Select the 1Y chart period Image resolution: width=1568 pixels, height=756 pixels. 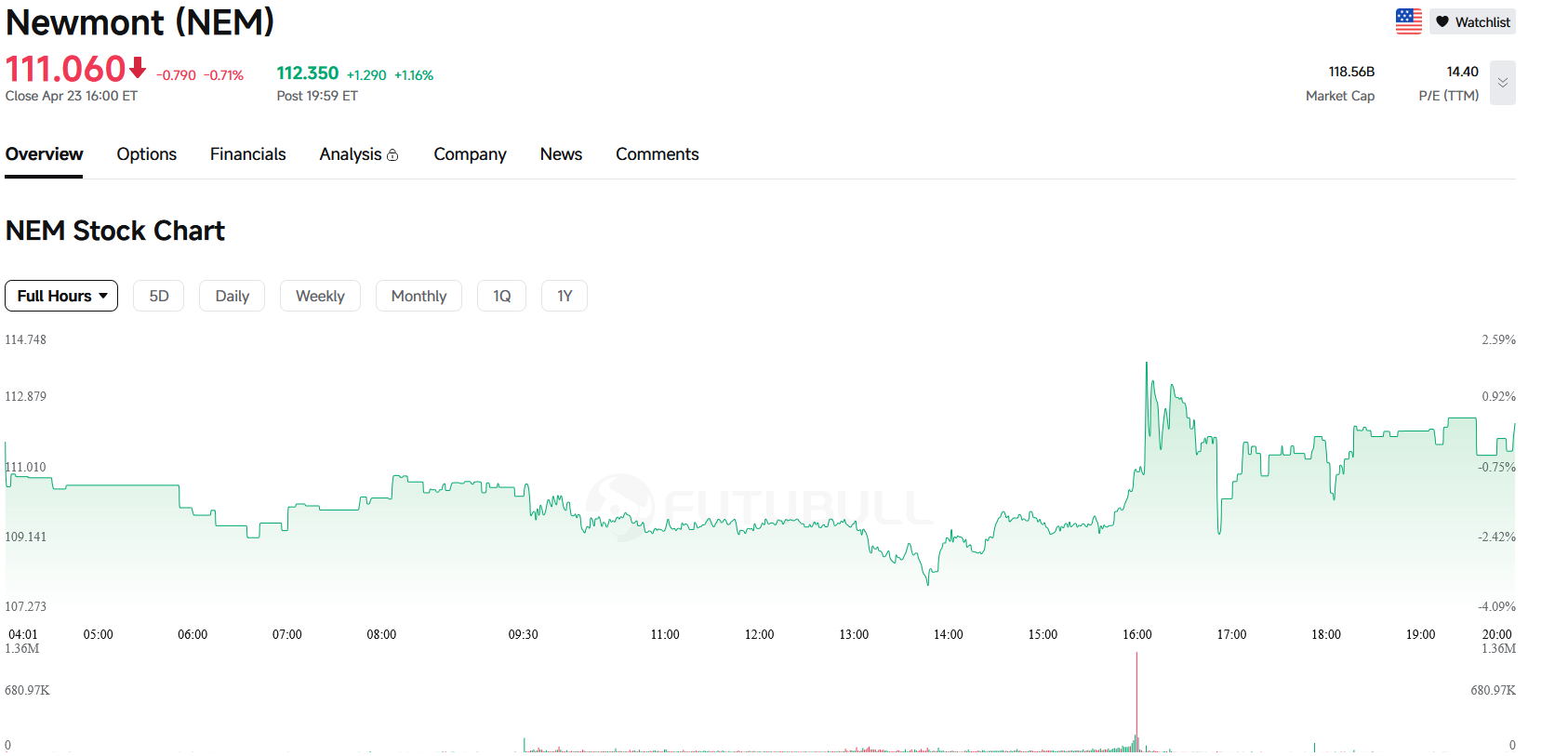565,296
